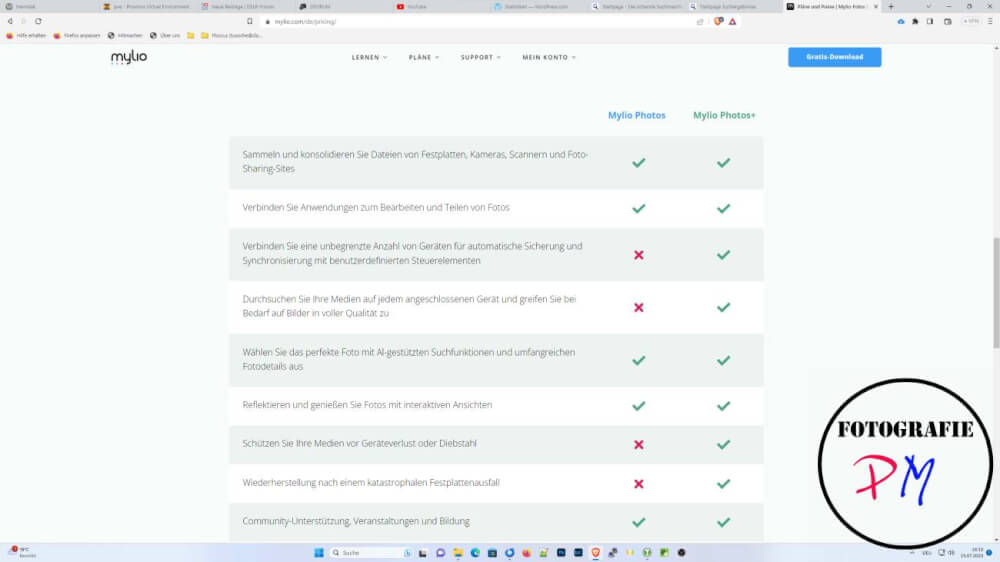Open the Brave wallet icon
Screen dimensions: 1000x562
pyautogui.click(x=948, y=22)
